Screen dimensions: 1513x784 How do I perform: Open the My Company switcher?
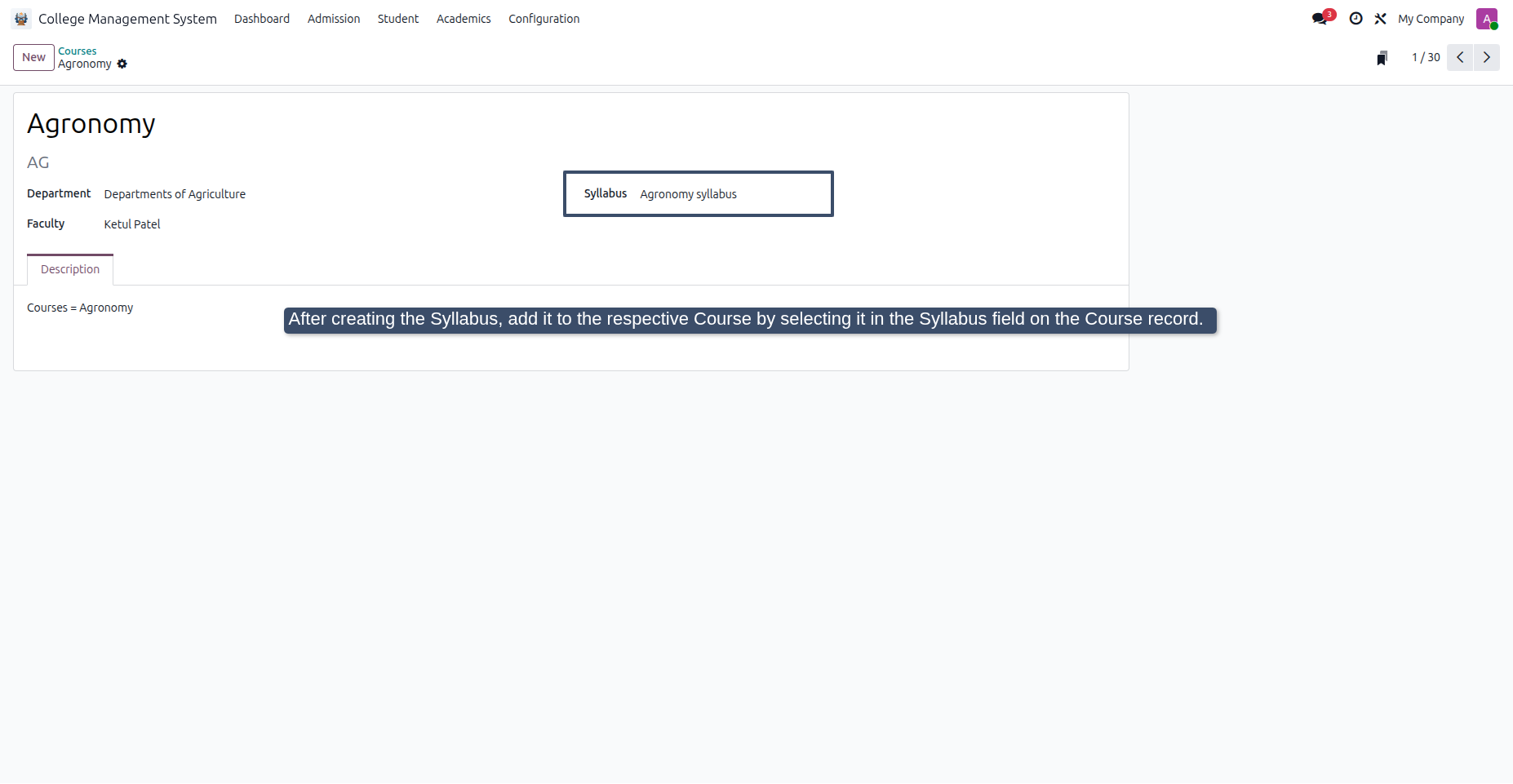click(x=1431, y=19)
